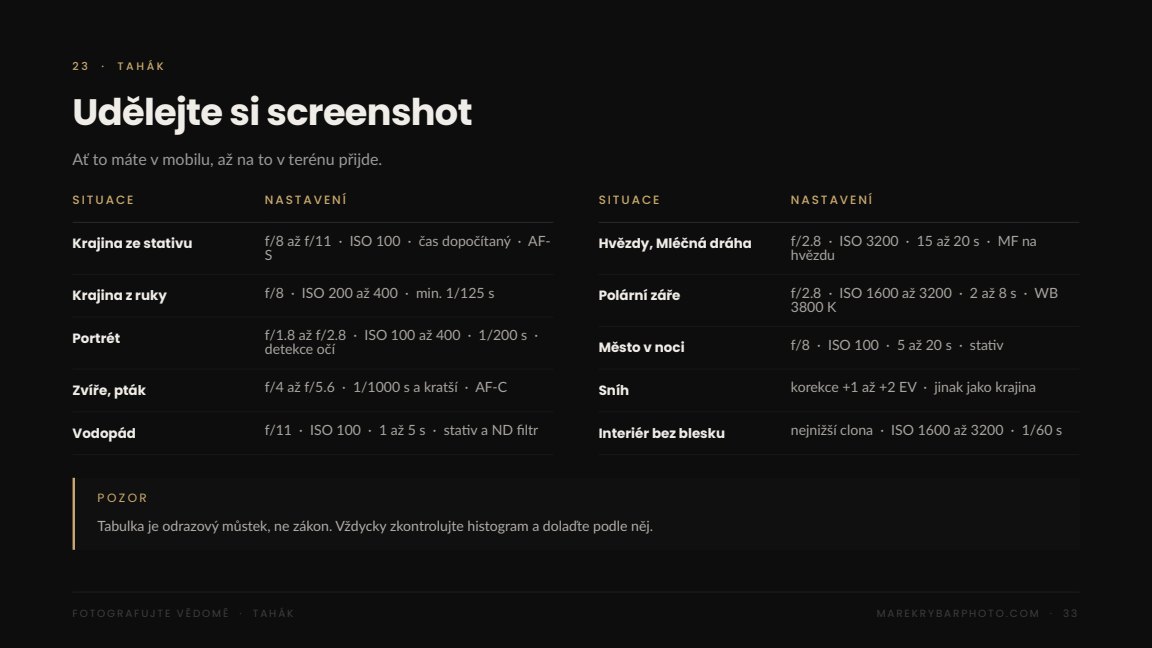Select the "f/2.8 · ISO 3200 · 15 až 20 s" settings
Screen dimensions: 1152x648
pos(885,241)
